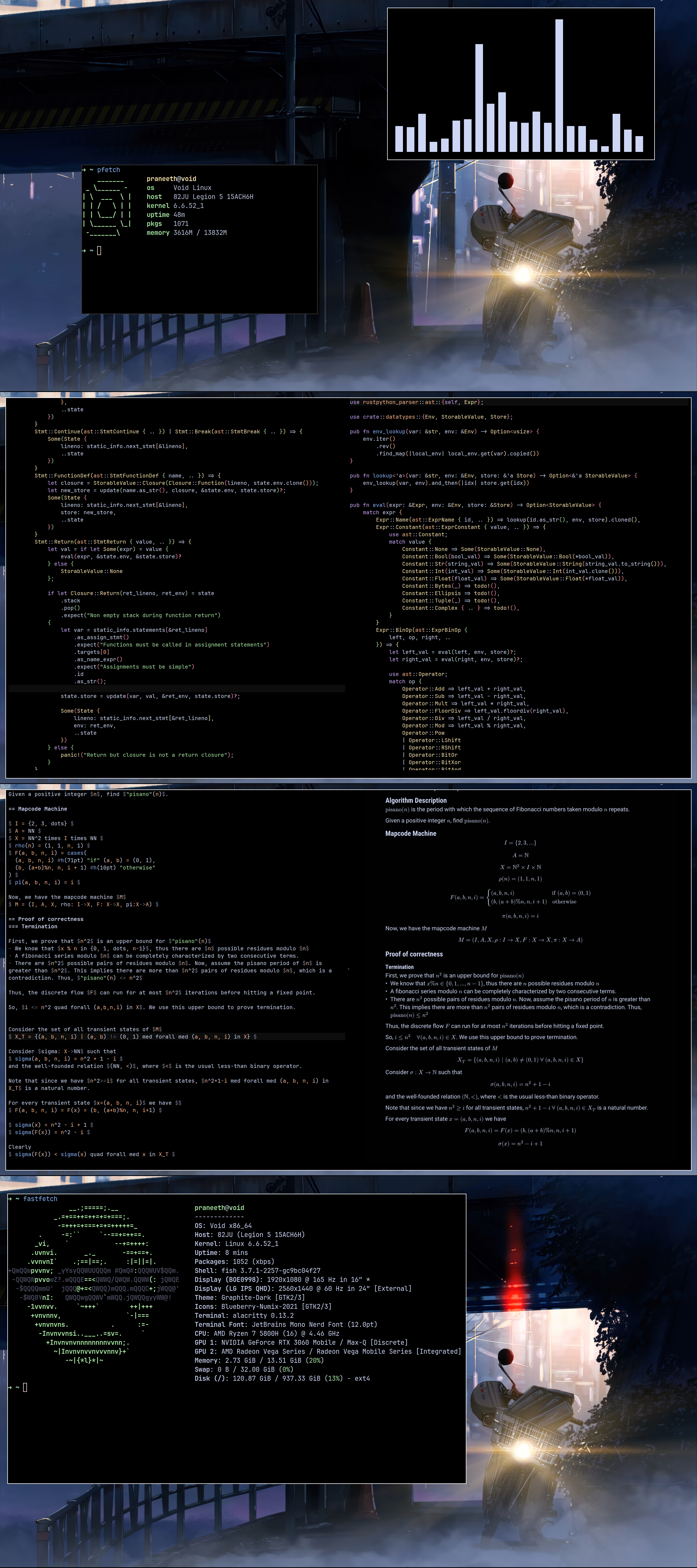Select the 'memory 3616M / 13832M' line
The width and height of the screenshot is (697, 1568).
click(x=186, y=232)
